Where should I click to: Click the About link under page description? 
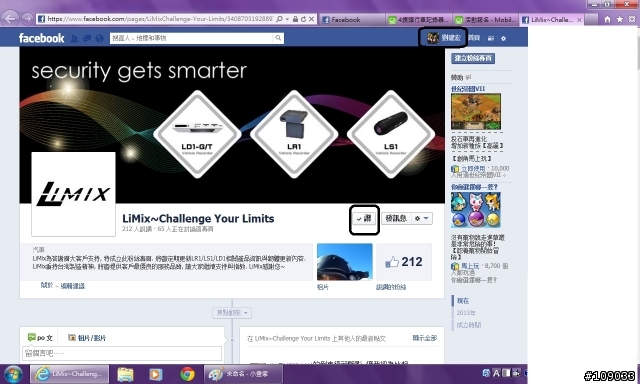click(47, 286)
